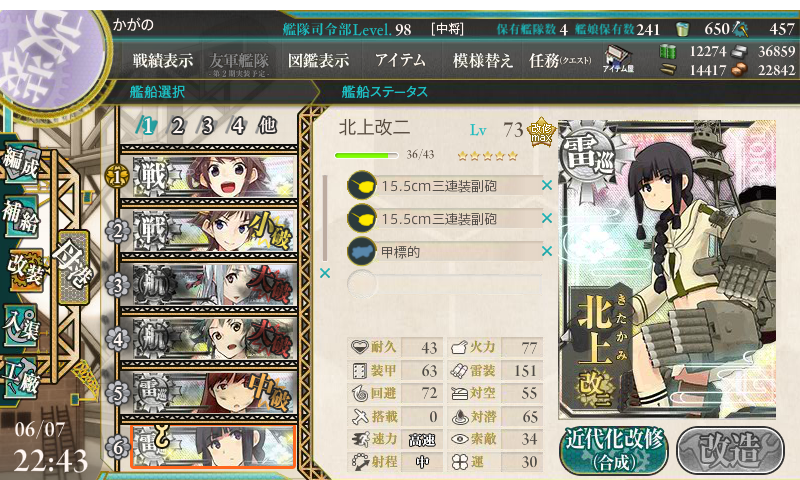The width and height of the screenshot is (800, 480).
Task: Open the 補給 resupply sidebar icon
Action: point(20,216)
